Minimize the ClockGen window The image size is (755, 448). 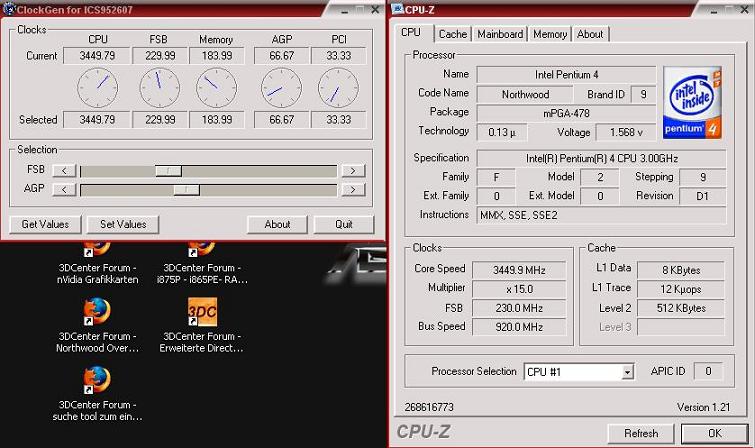pos(345,10)
